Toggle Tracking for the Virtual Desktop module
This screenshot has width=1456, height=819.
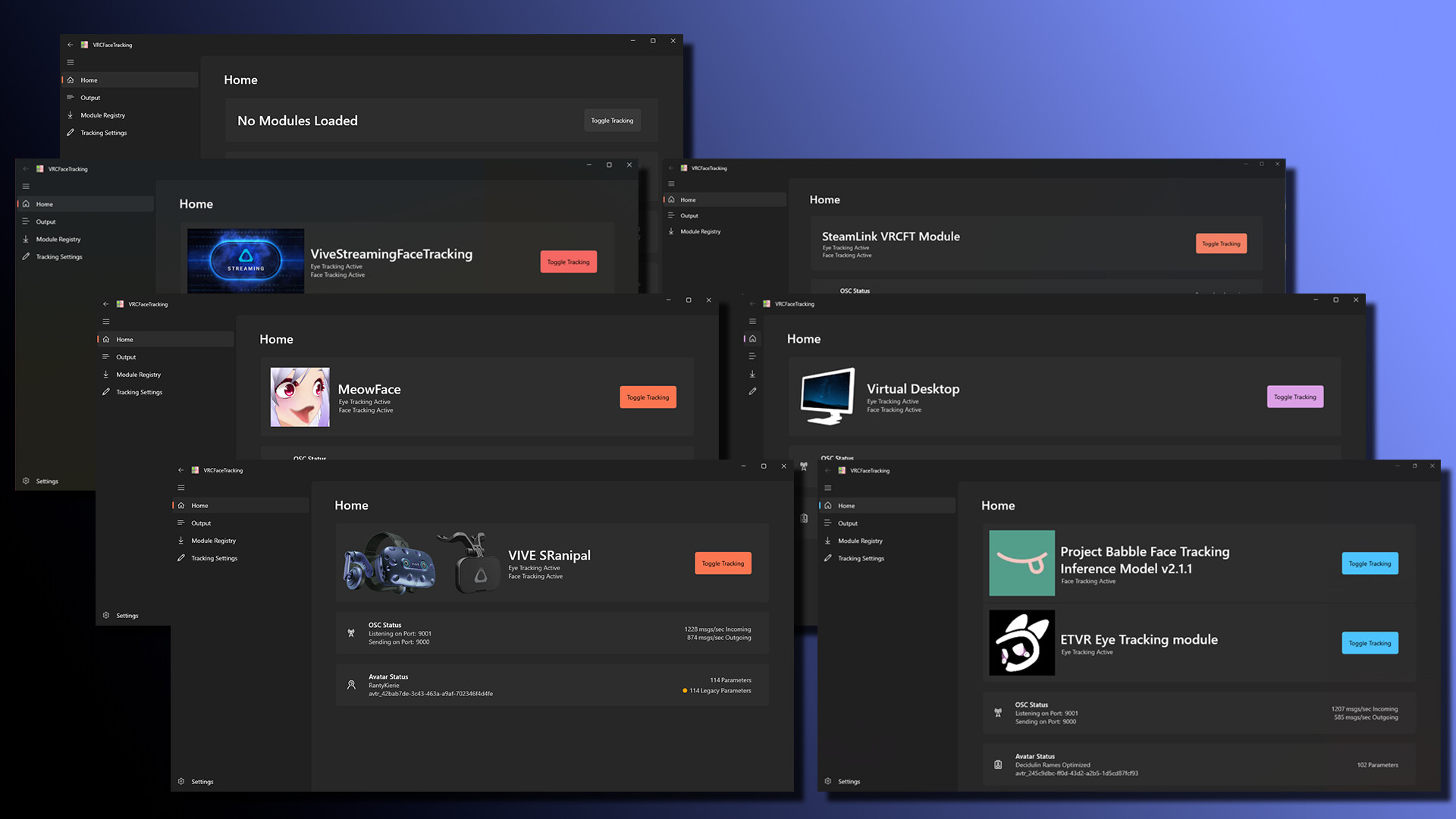tap(1294, 397)
